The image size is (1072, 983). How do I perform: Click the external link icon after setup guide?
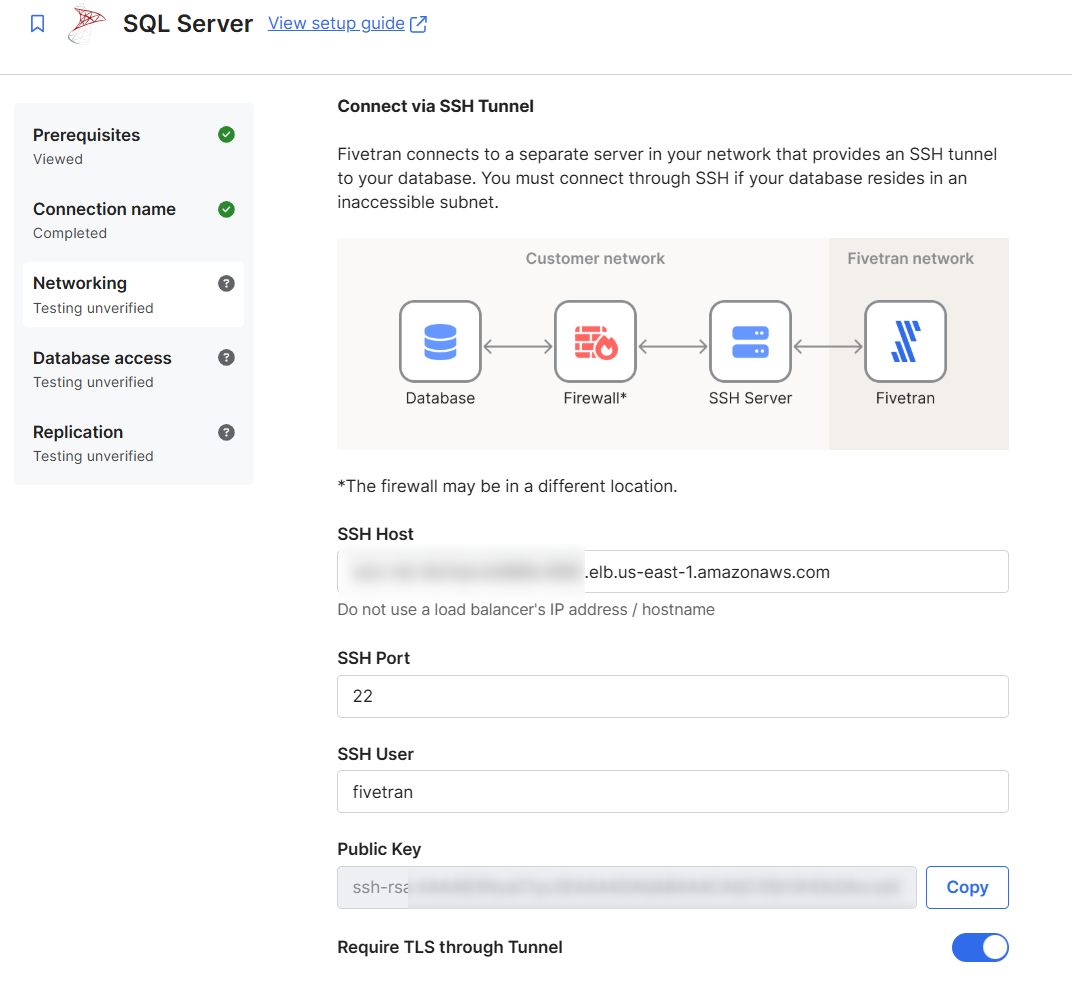418,24
